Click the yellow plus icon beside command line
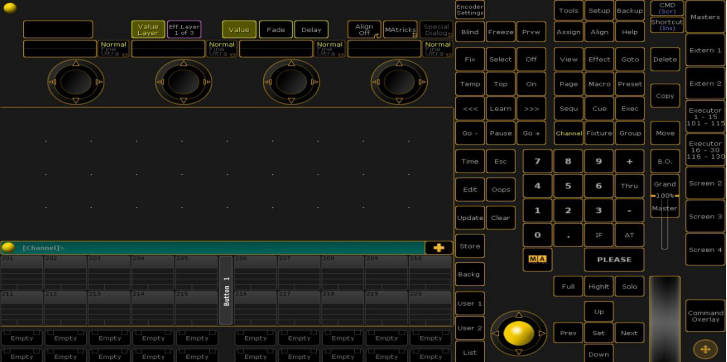This screenshot has height=362, width=727. 439,248
